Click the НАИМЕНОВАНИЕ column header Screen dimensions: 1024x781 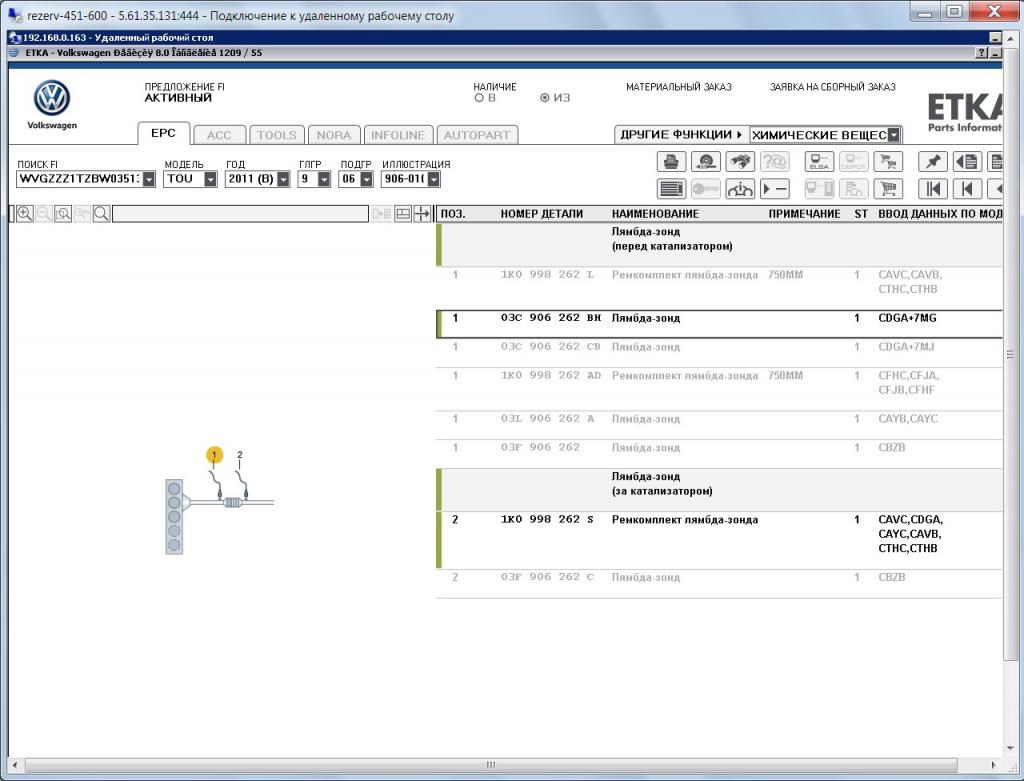[x=655, y=214]
